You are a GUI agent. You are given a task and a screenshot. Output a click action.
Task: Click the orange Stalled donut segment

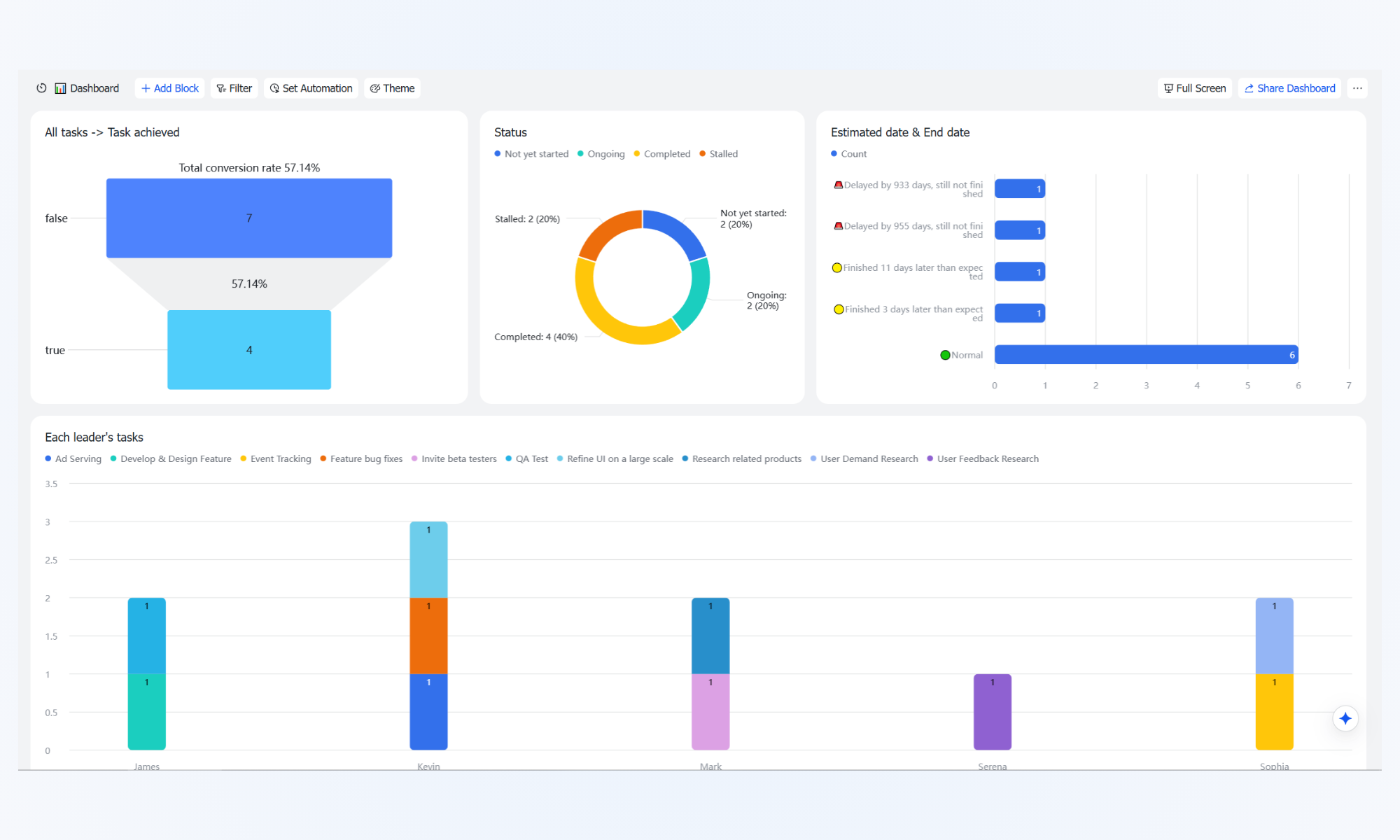point(605,232)
